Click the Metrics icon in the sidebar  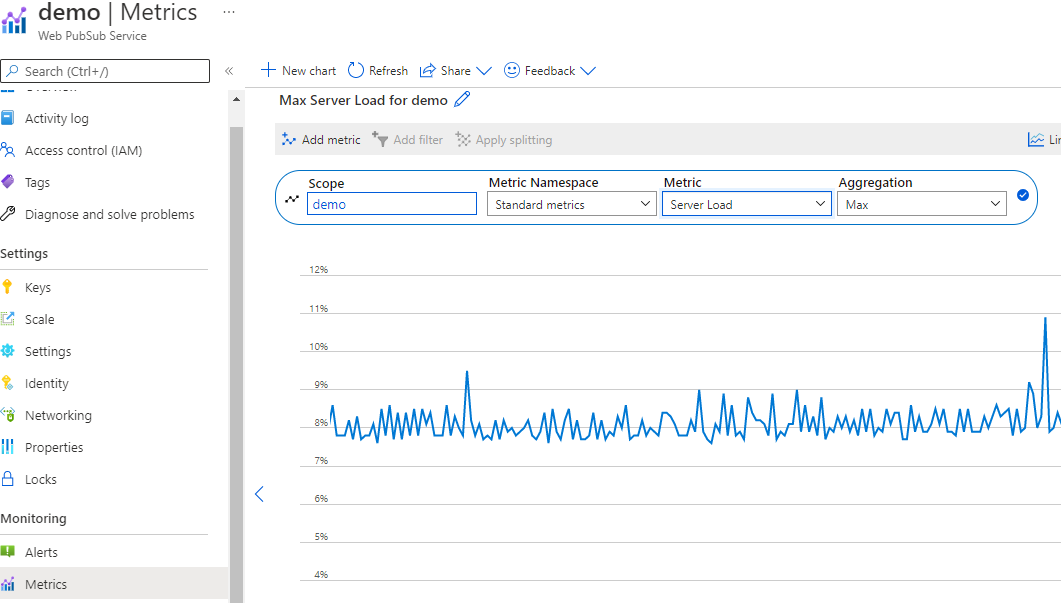click(14, 583)
